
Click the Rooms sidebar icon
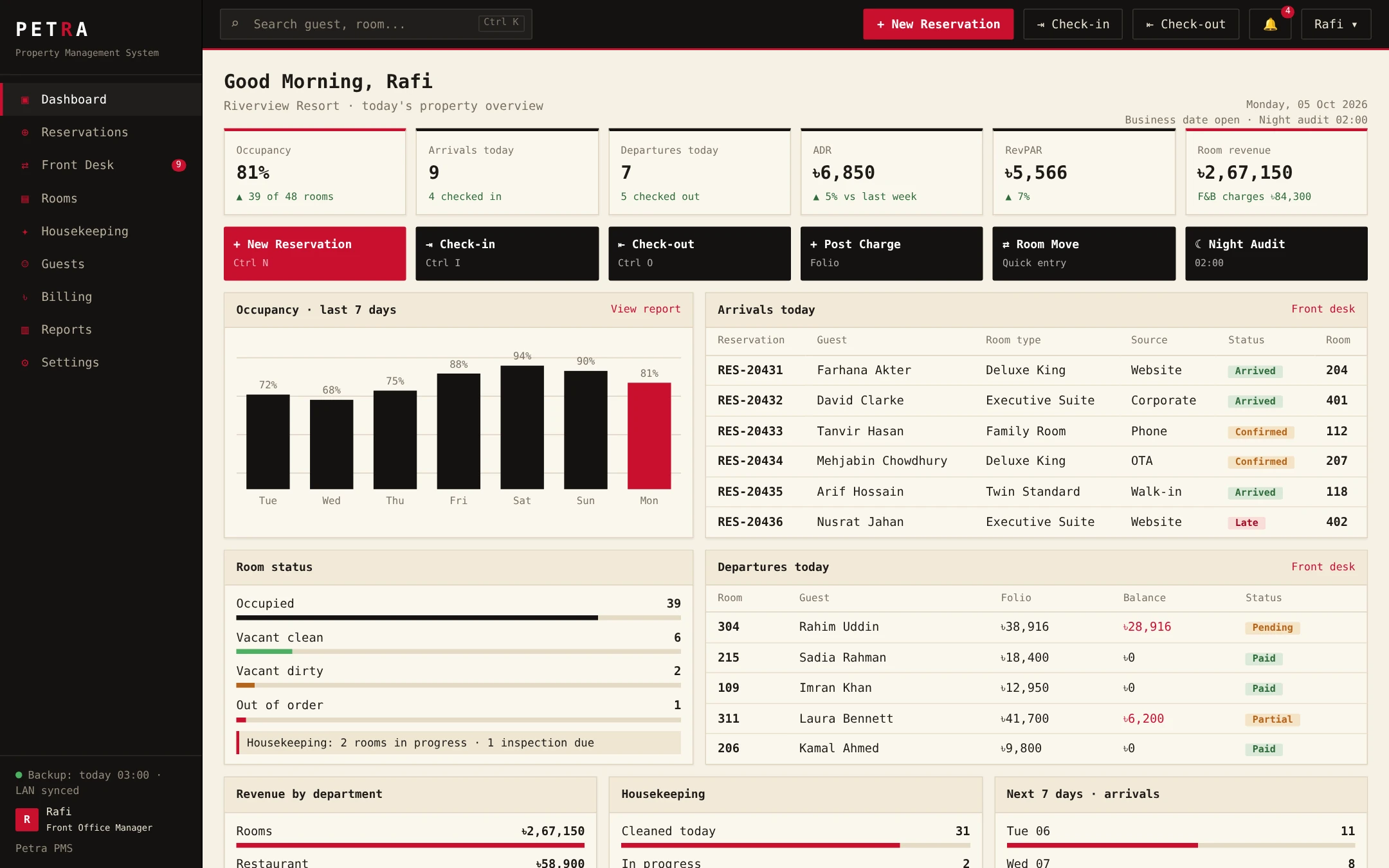[25, 199]
